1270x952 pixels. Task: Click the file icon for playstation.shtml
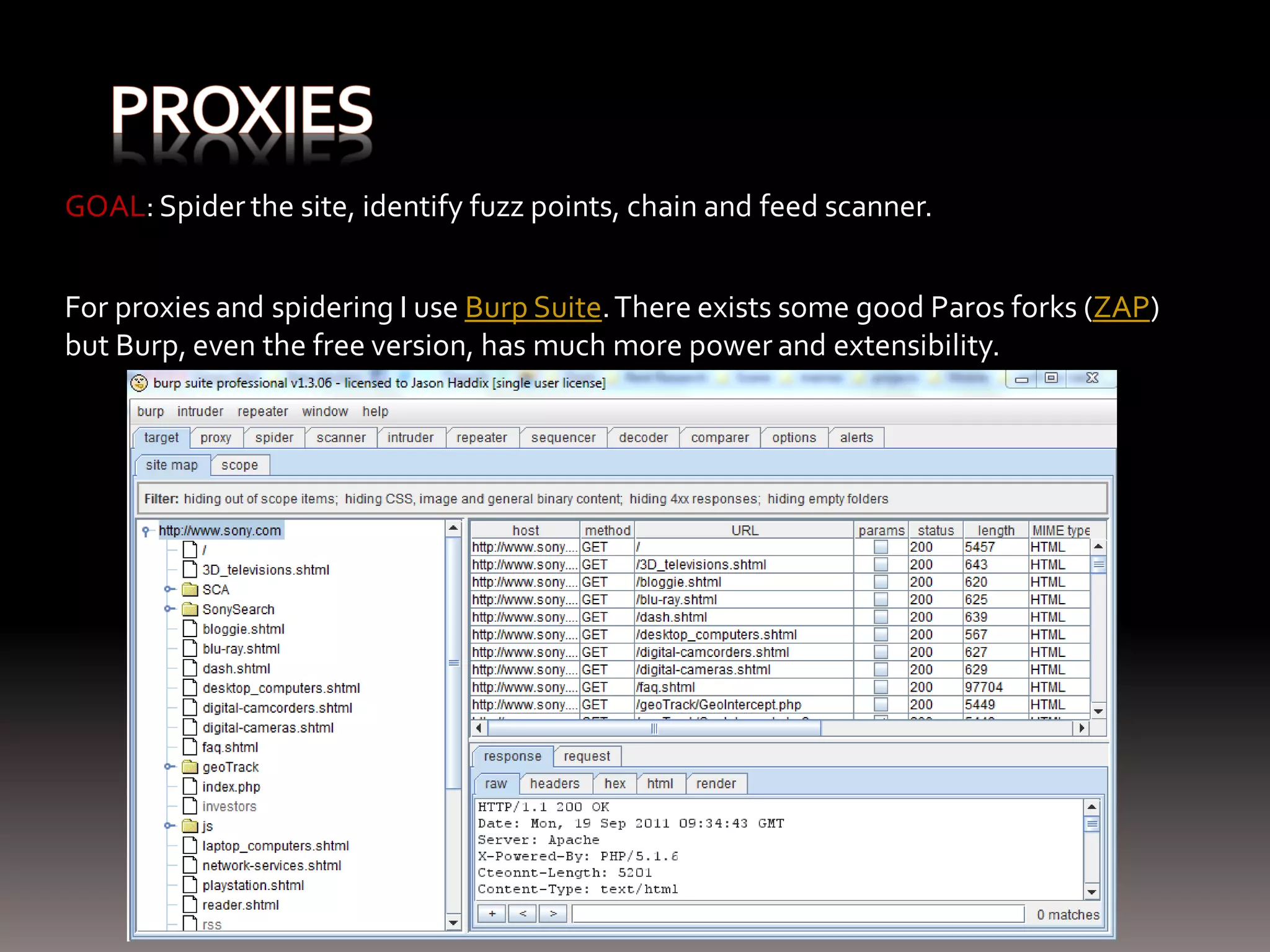(x=190, y=885)
